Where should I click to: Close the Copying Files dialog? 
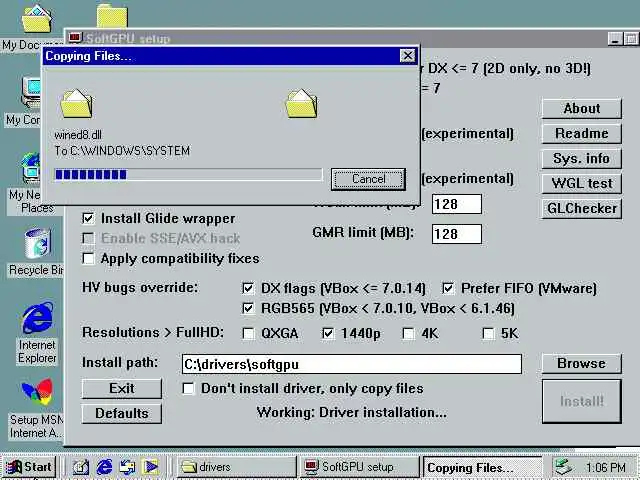(x=407, y=56)
